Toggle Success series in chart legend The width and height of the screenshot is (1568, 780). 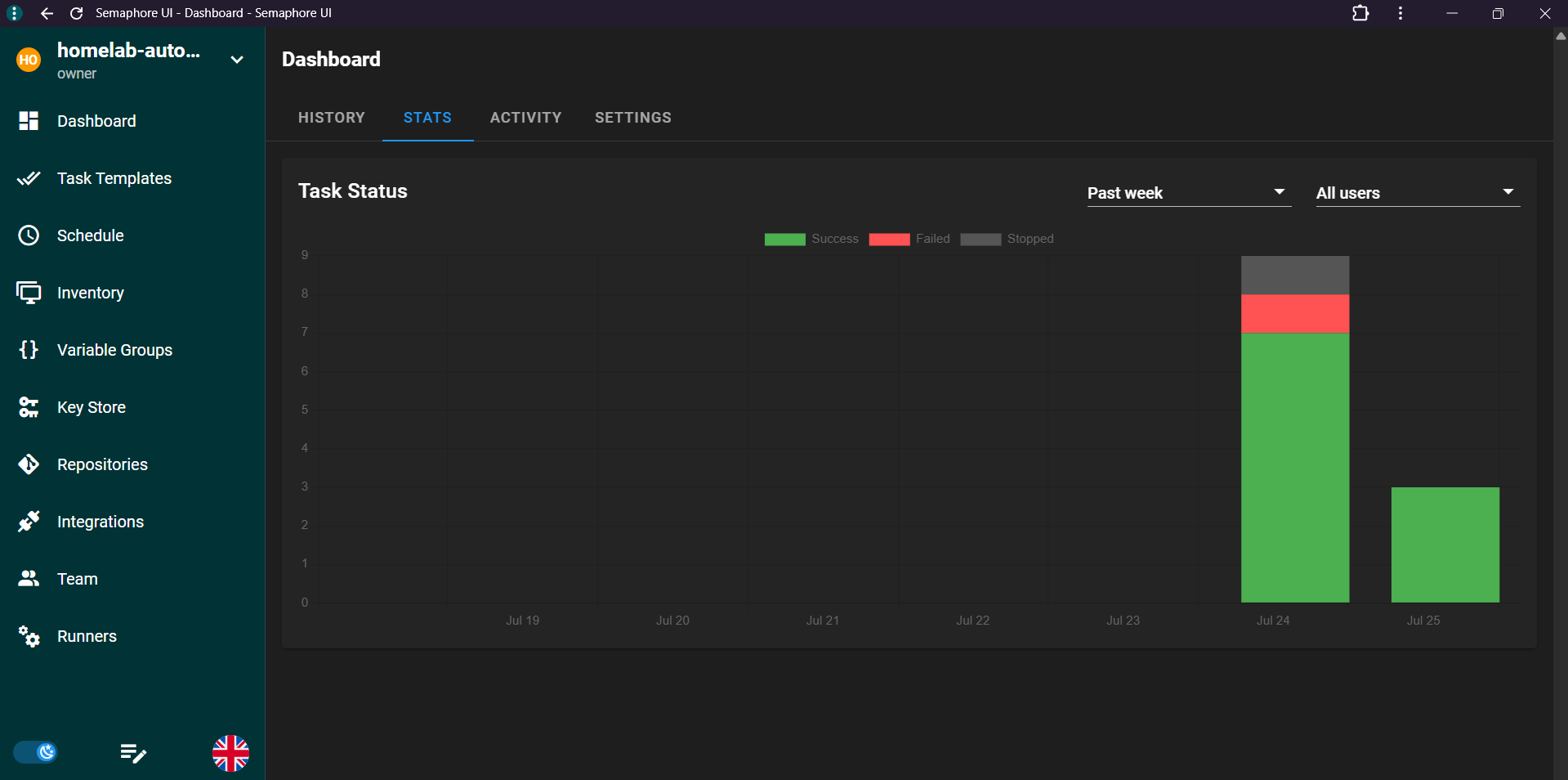[x=811, y=239]
